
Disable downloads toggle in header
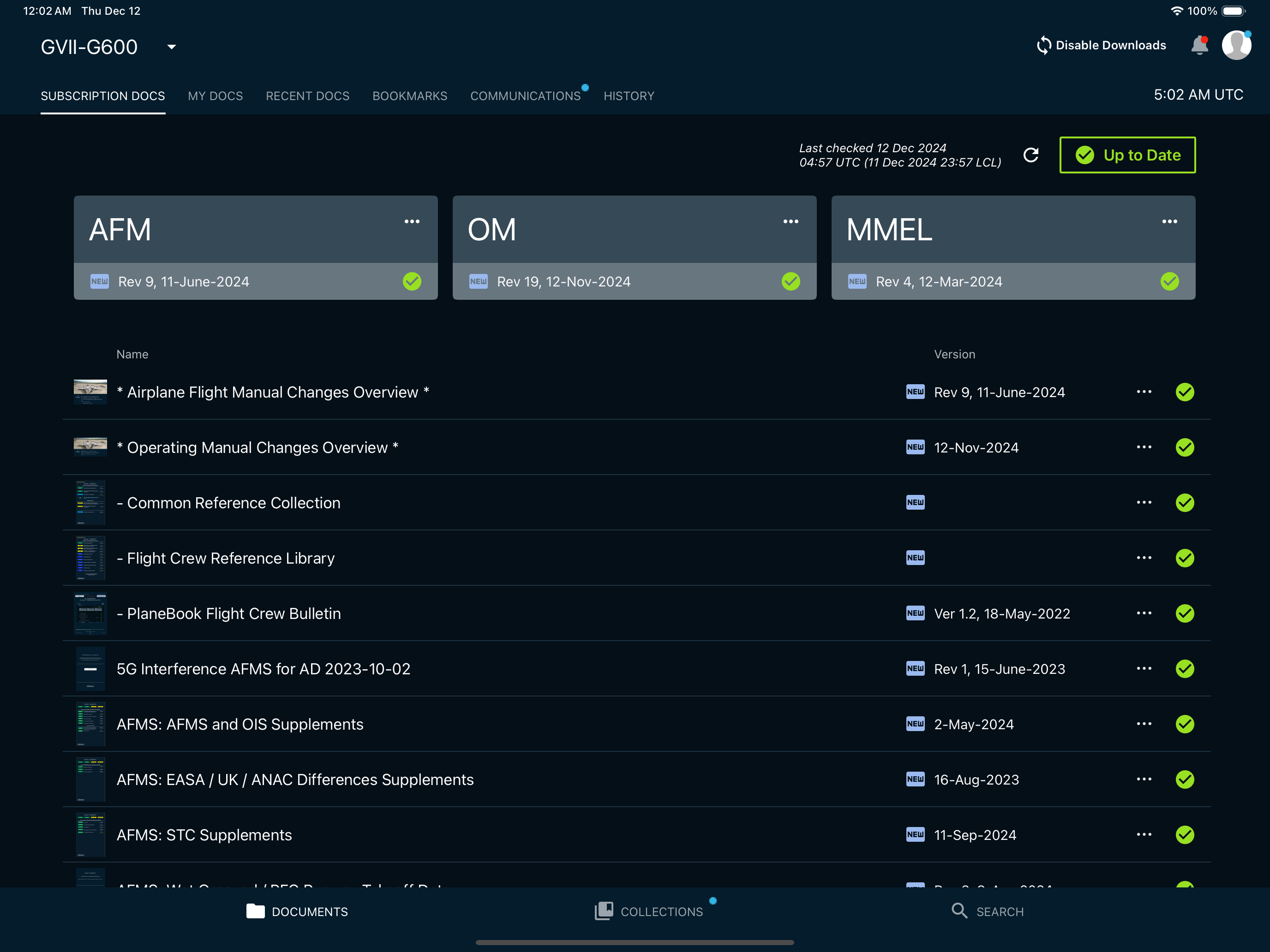(1101, 45)
